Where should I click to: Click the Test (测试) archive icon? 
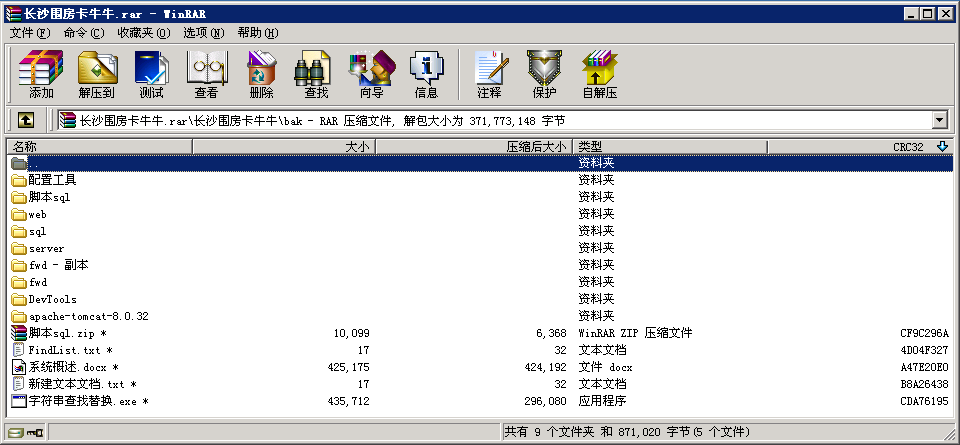[151, 74]
